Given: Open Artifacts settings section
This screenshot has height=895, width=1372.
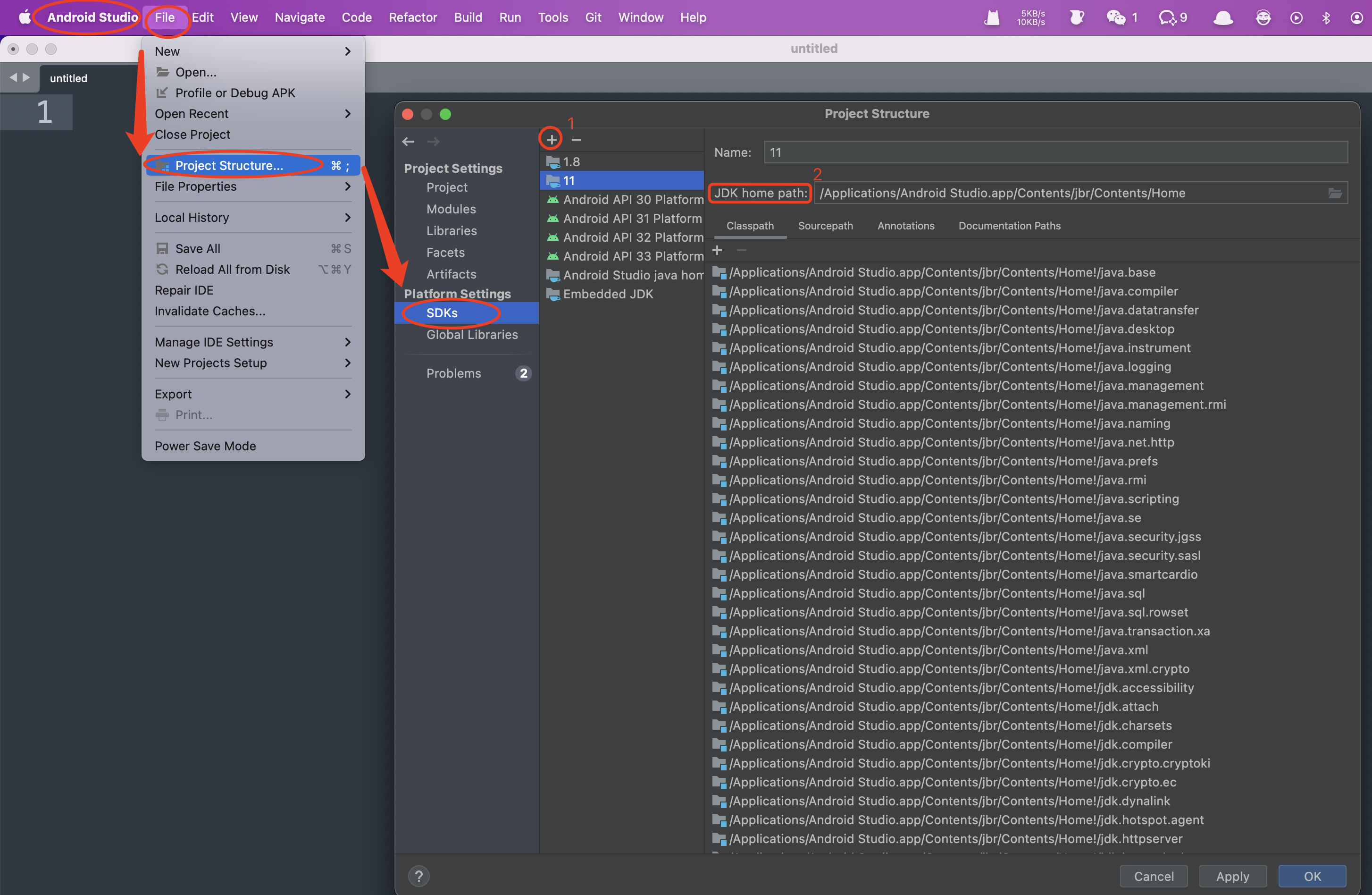Looking at the screenshot, I should [451, 275].
